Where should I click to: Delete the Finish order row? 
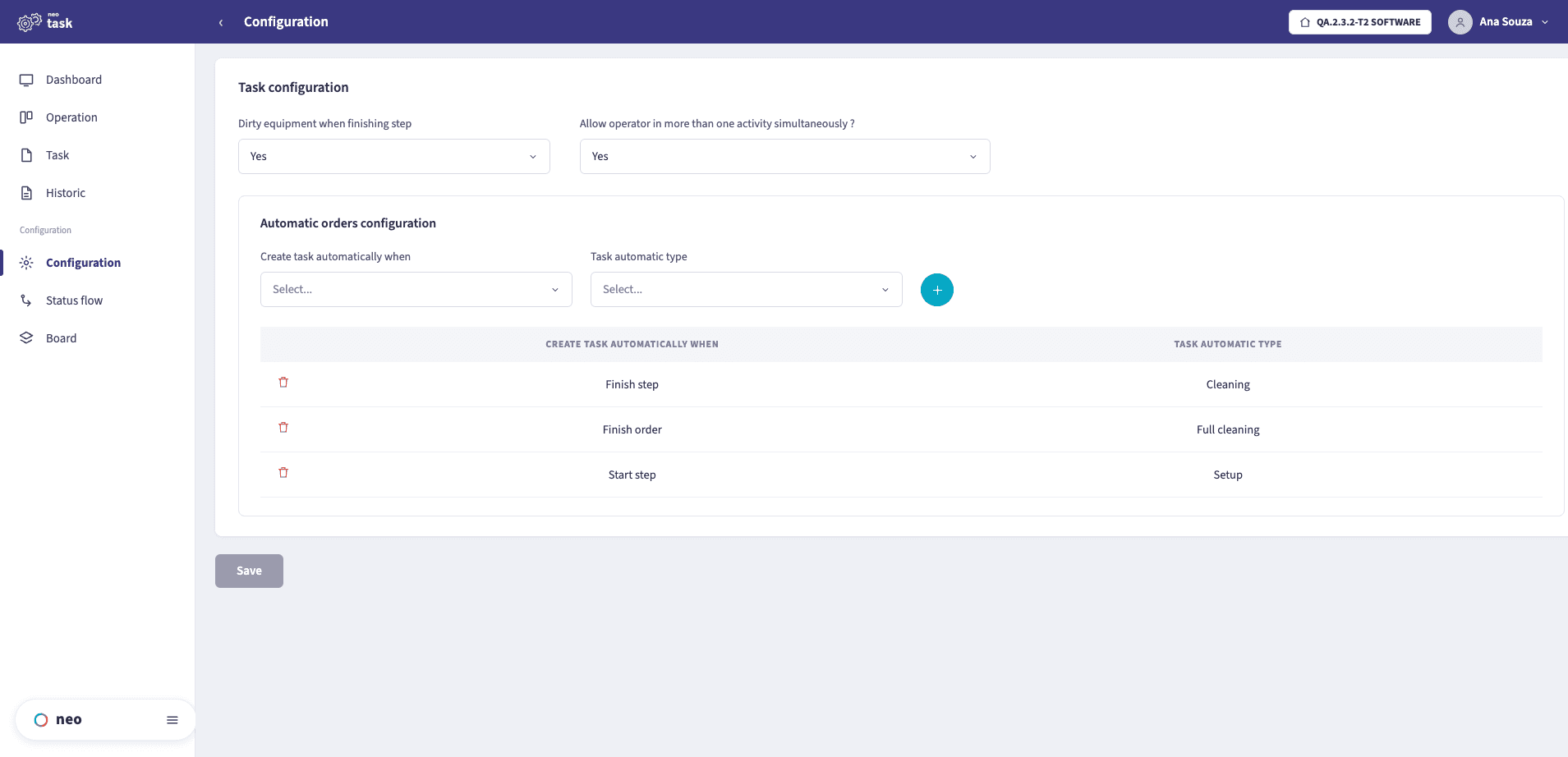(283, 428)
